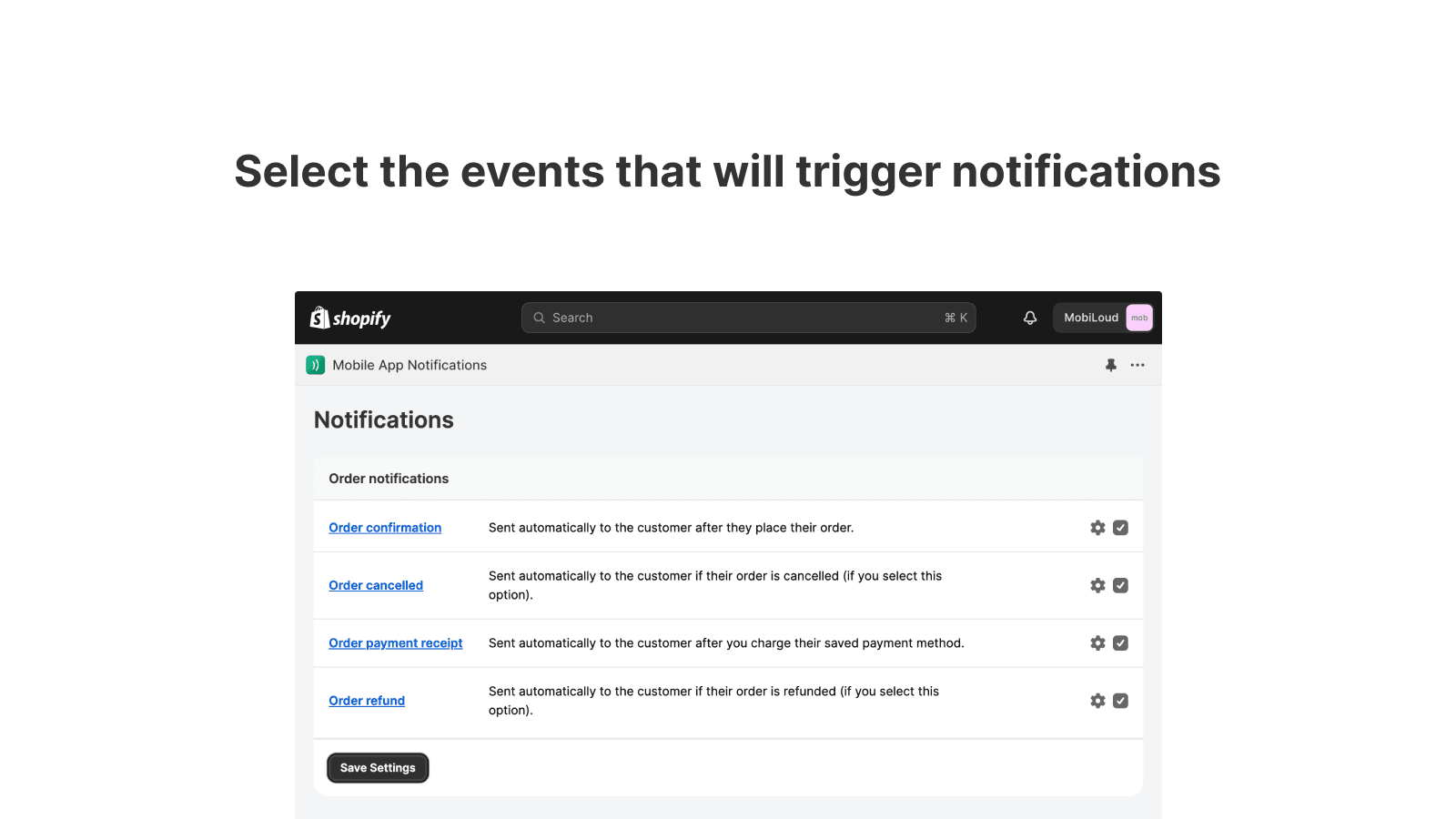Uncheck the Order confirmation notification checkbox

click(1121, 528)
